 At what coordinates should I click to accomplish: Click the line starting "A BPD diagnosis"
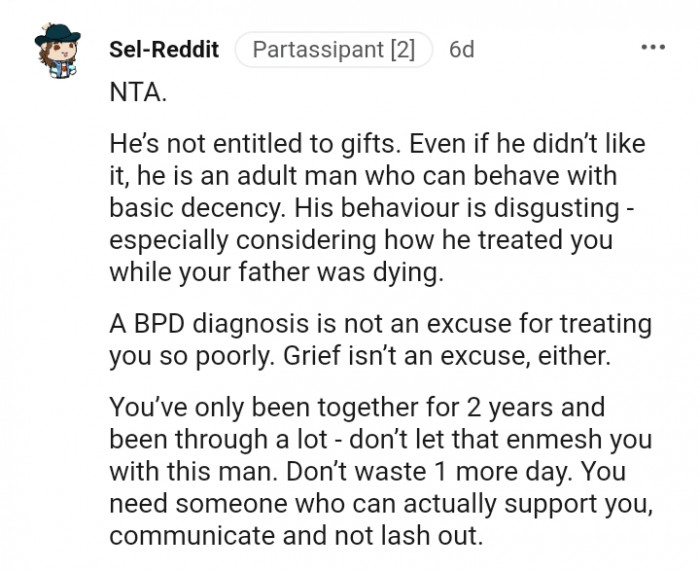pyautogui.click(x=380, y=324)
